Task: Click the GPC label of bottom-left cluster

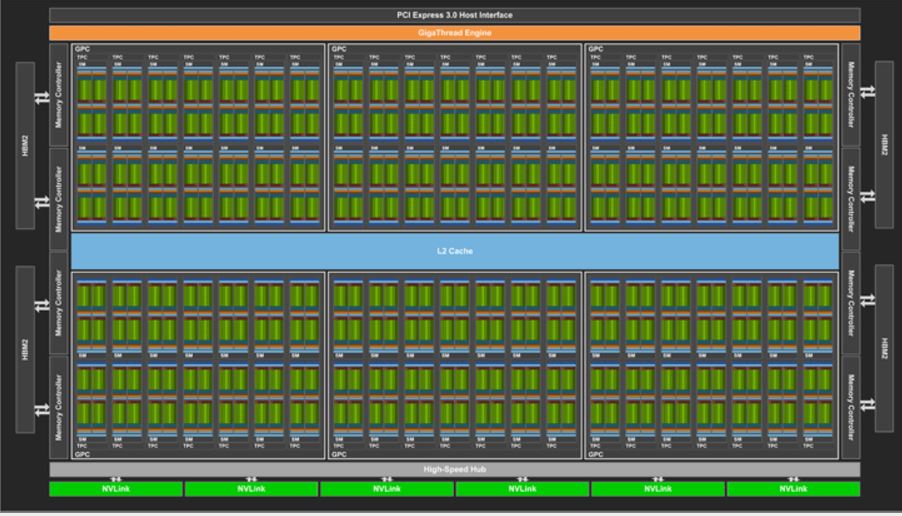Action: 82,454
